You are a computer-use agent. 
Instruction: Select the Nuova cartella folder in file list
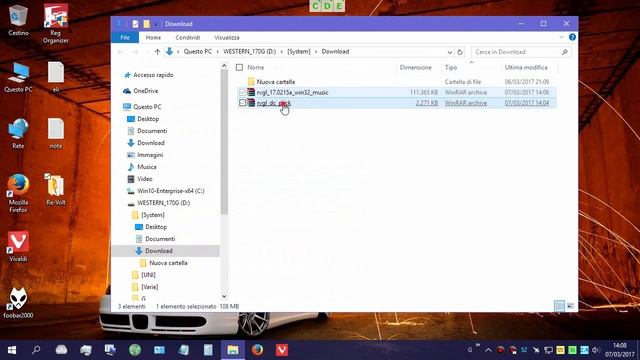pos(276,82)
